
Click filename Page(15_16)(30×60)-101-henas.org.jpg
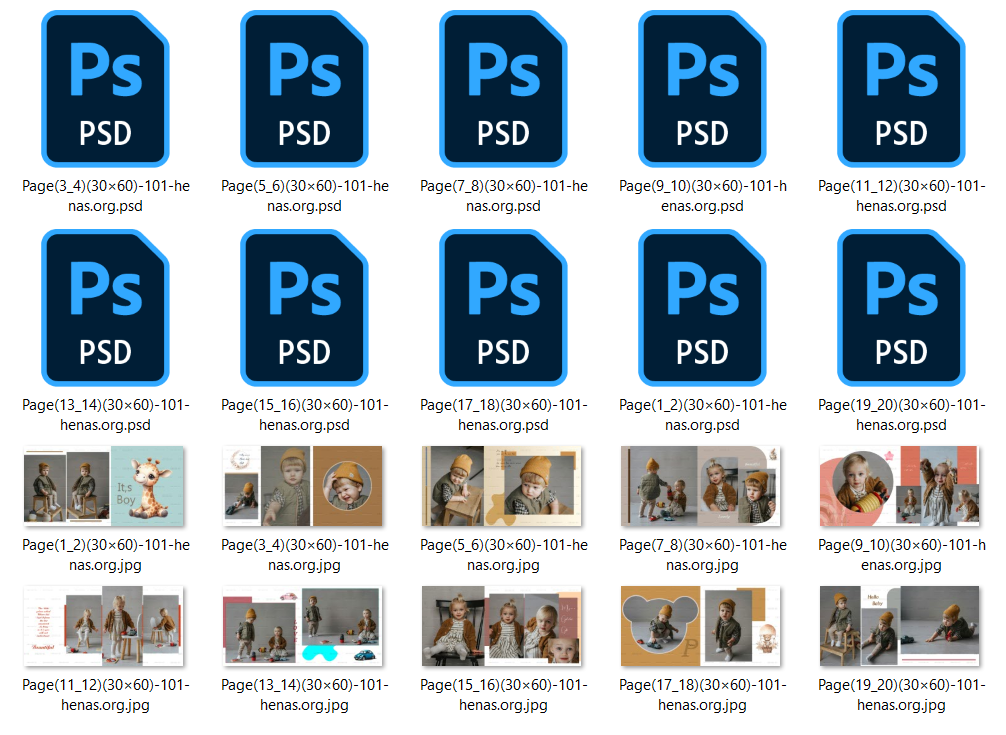[504, 695]
